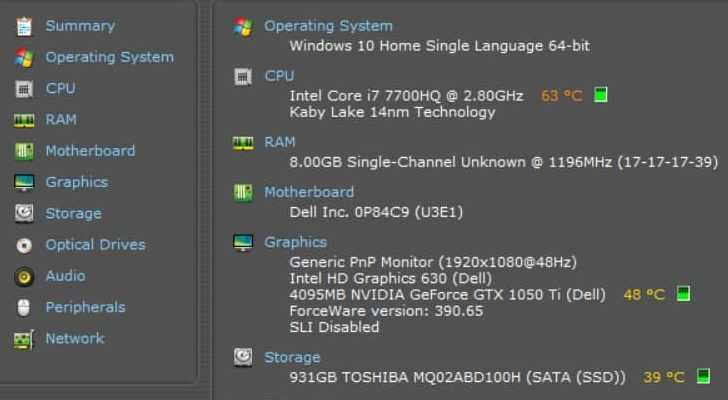Click the Summary clipboard icon in sidebar
The image size is (728, 400).
click(x=24, y=26)
